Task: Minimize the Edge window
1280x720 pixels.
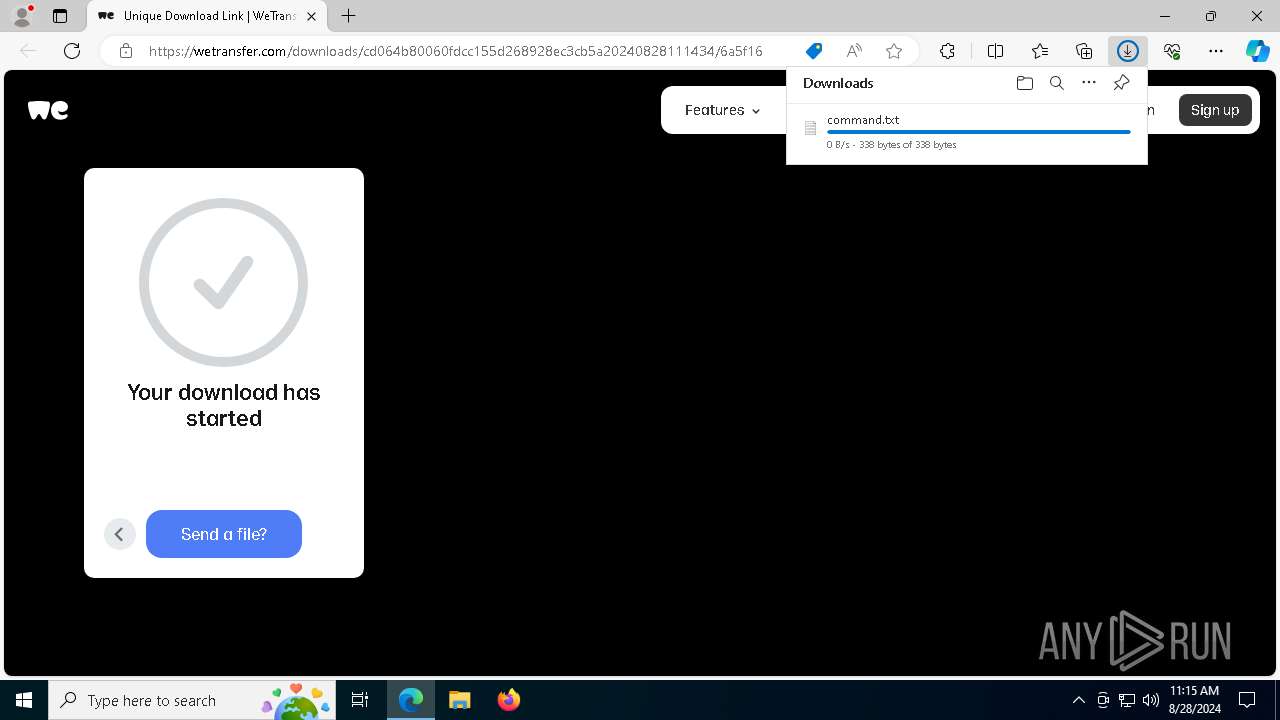Action: pos(1165,16)
